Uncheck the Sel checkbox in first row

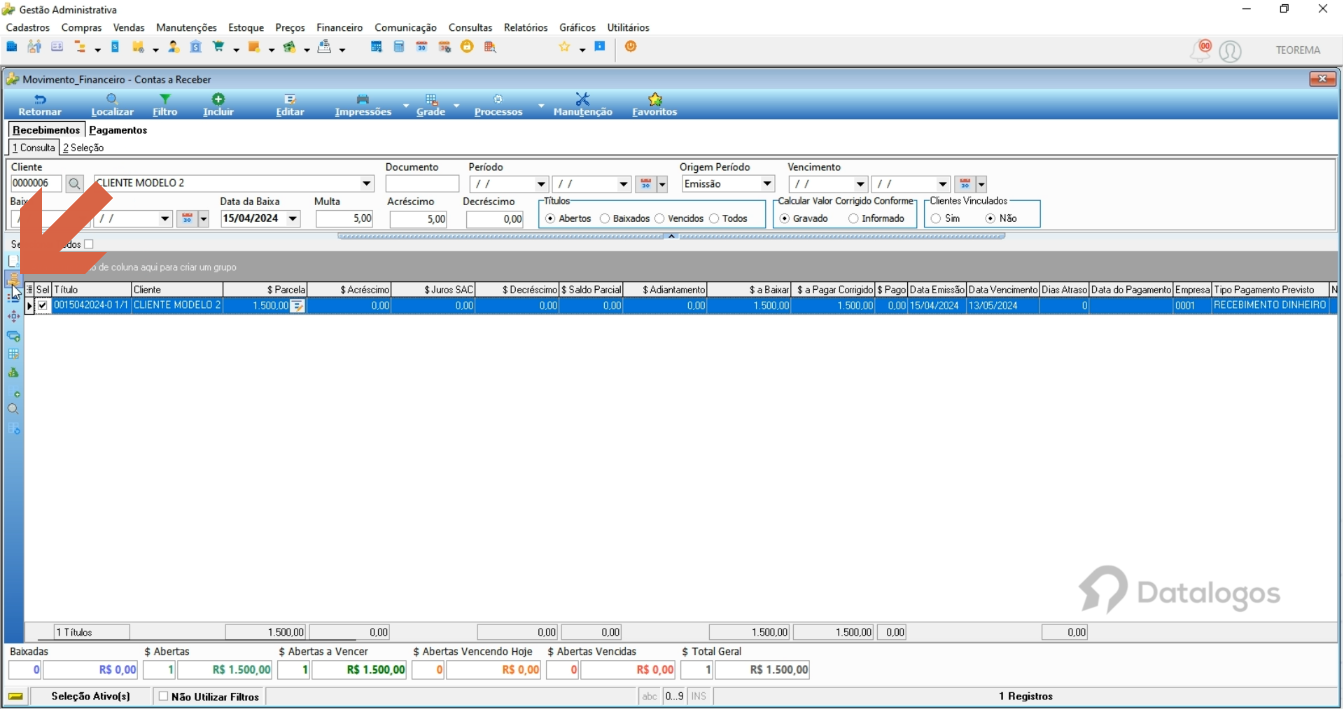point(43,306)
